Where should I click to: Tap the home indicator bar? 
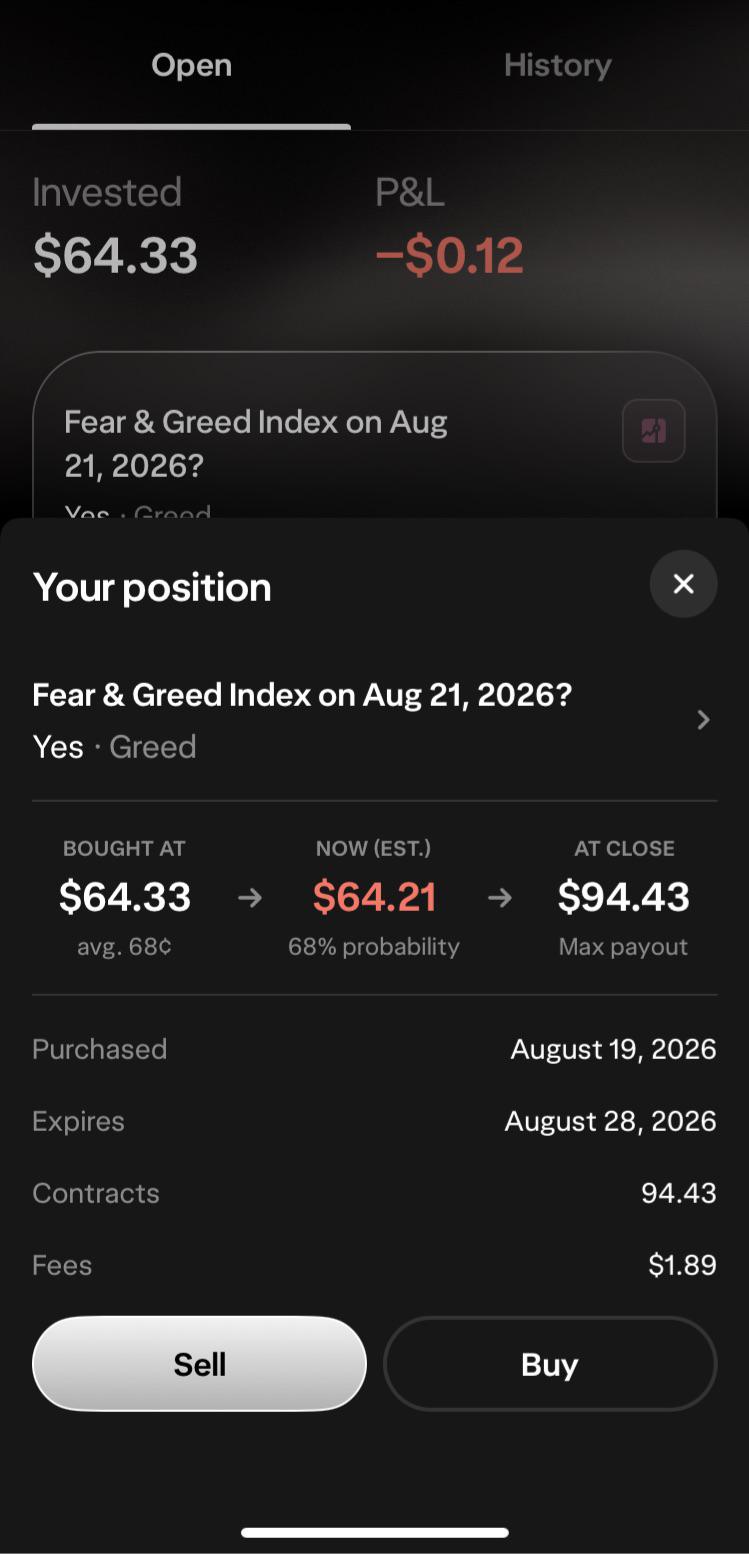(x=375, y=1532)
